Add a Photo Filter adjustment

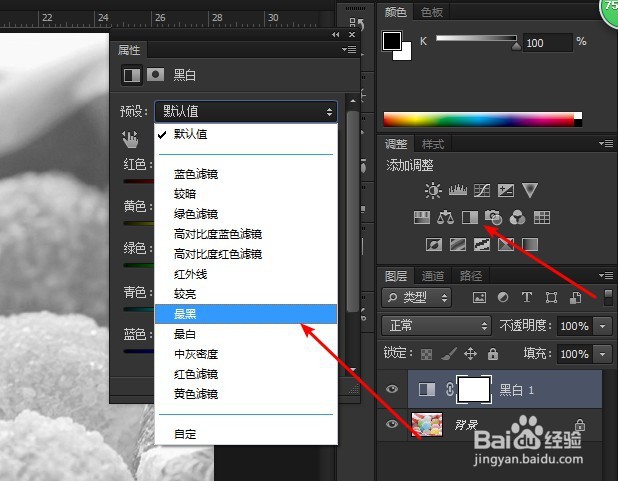(493, 217)
